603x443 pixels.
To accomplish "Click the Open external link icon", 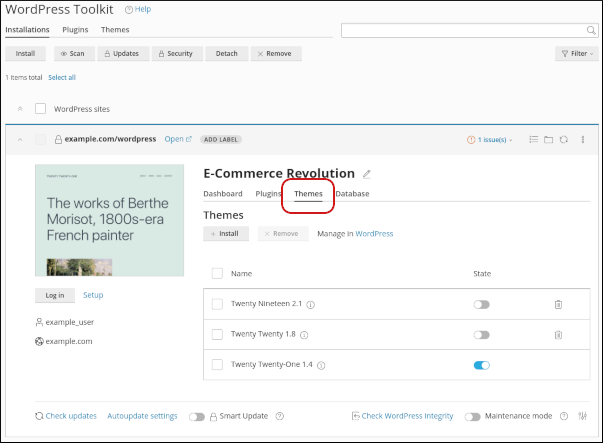I will click(188, 139).
